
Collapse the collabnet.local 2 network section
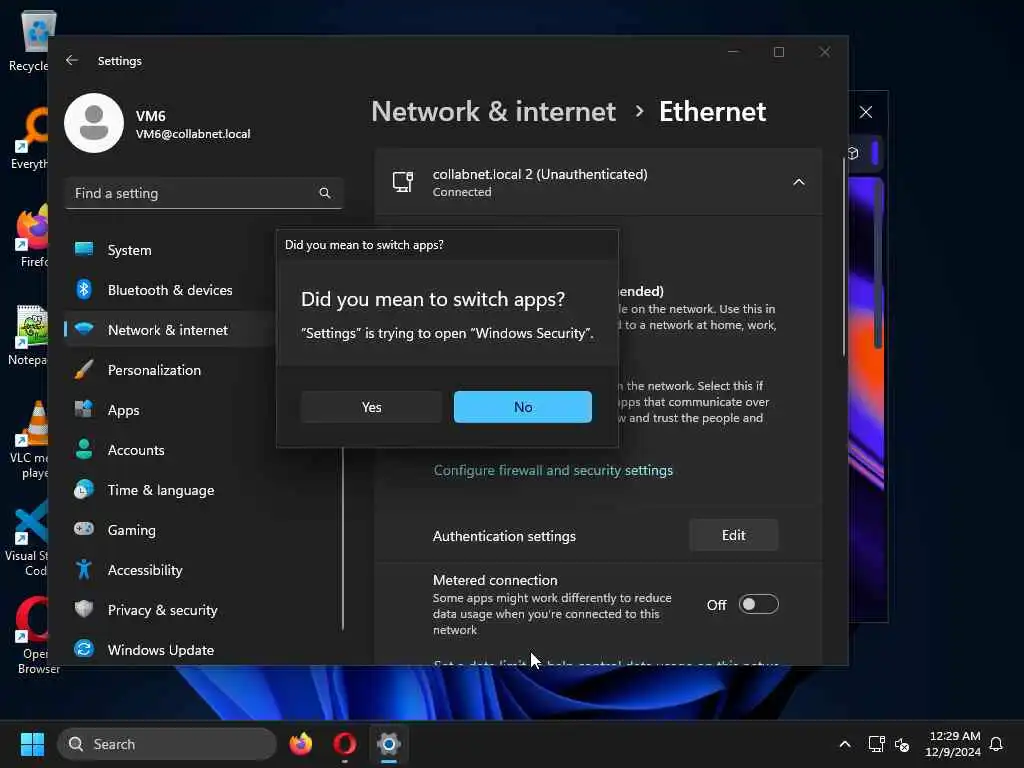coord(799,182)
